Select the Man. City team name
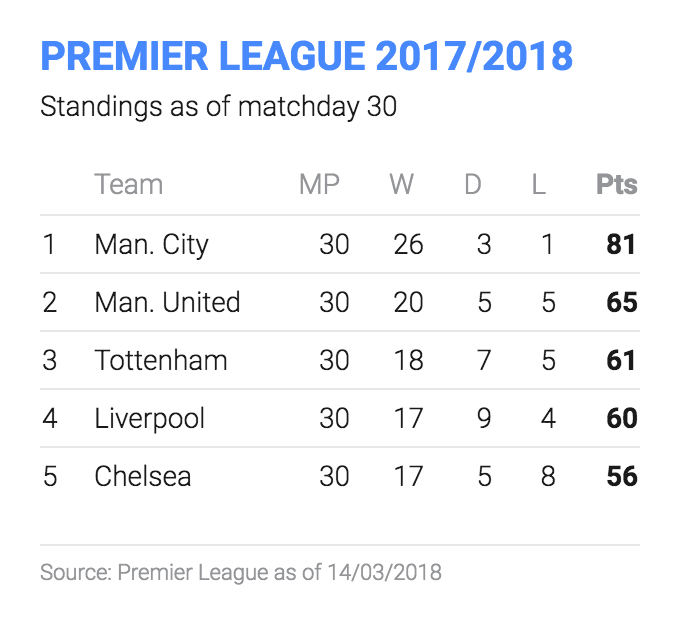Viewport: 680px width, 625px height. pos(151,245)
